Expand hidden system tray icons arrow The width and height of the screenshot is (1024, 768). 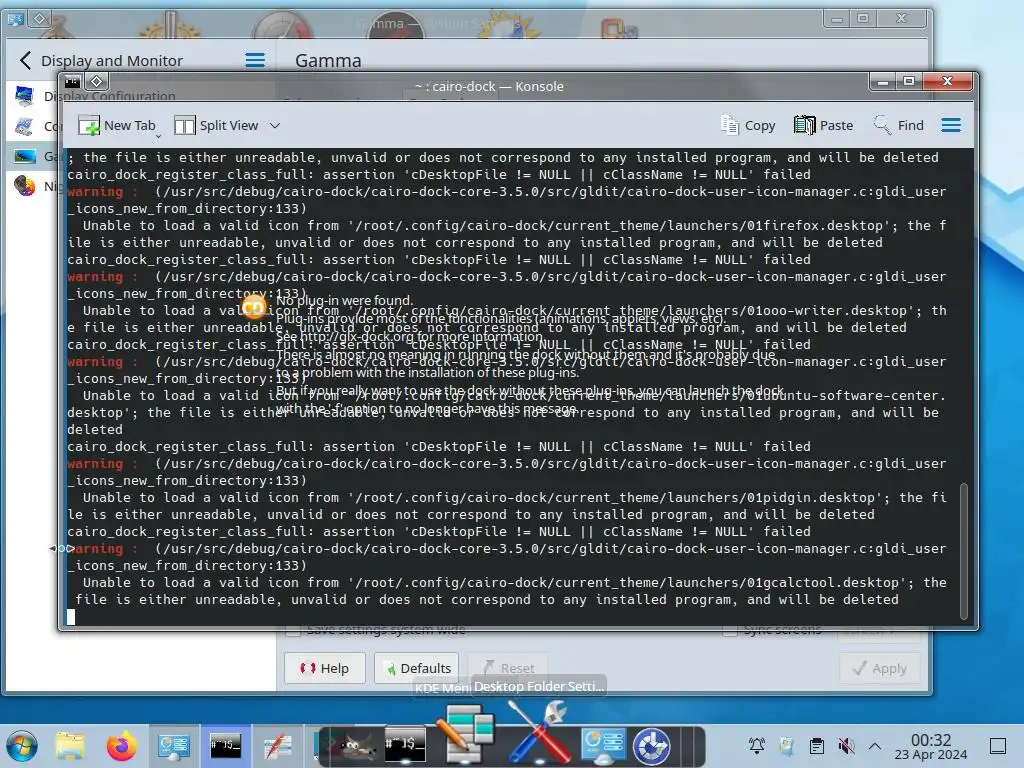pyautogui.click(x=876, y=746)
